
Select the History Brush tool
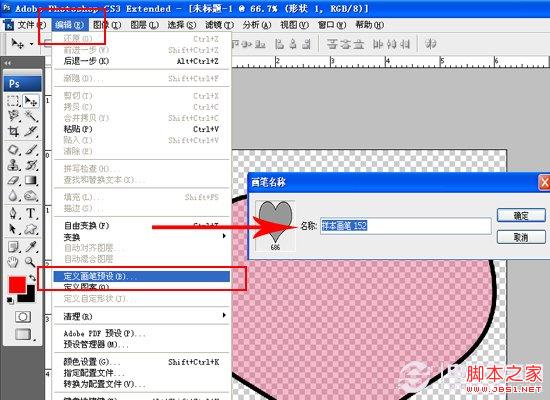31,165
